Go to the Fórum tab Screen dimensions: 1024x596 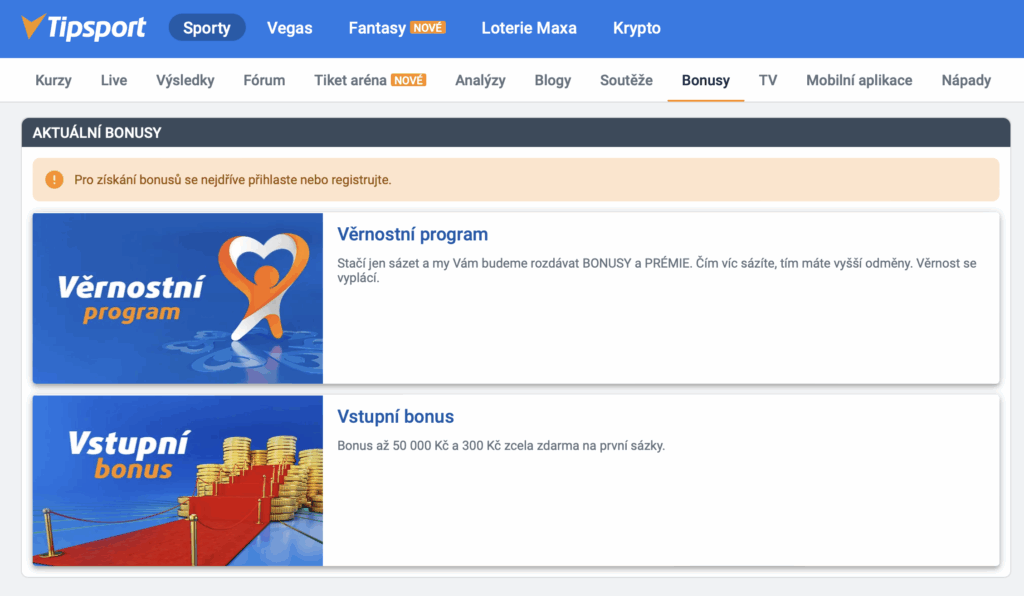coord(263,80)
